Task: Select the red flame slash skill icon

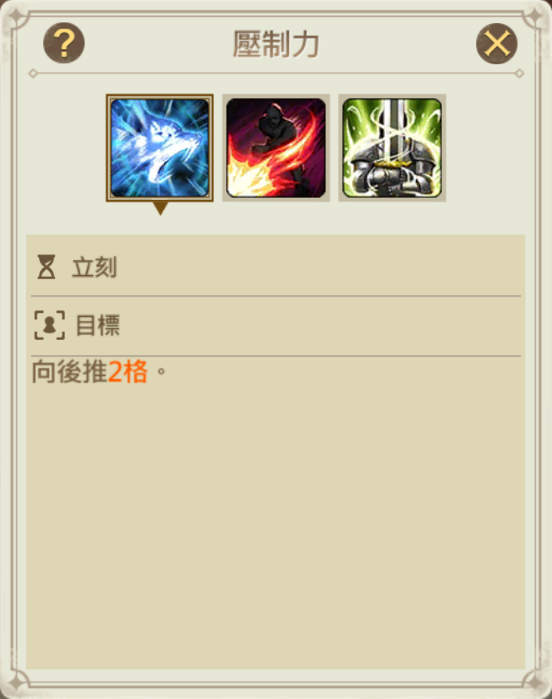Action: (276, 148)
